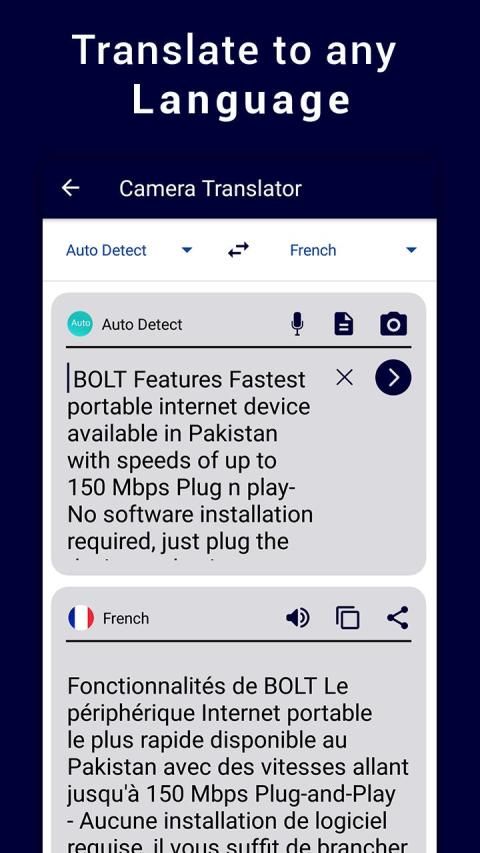480x853 pixels.
Task: Click inside the BOLT Features input text
Action: [x=190, y=460]
